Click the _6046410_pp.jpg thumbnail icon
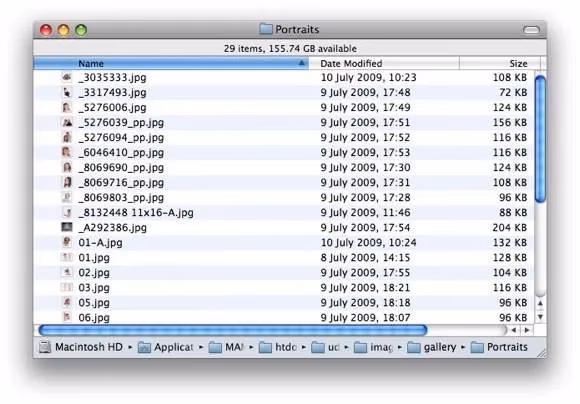 pyautogui.click(x=67, y=152)
